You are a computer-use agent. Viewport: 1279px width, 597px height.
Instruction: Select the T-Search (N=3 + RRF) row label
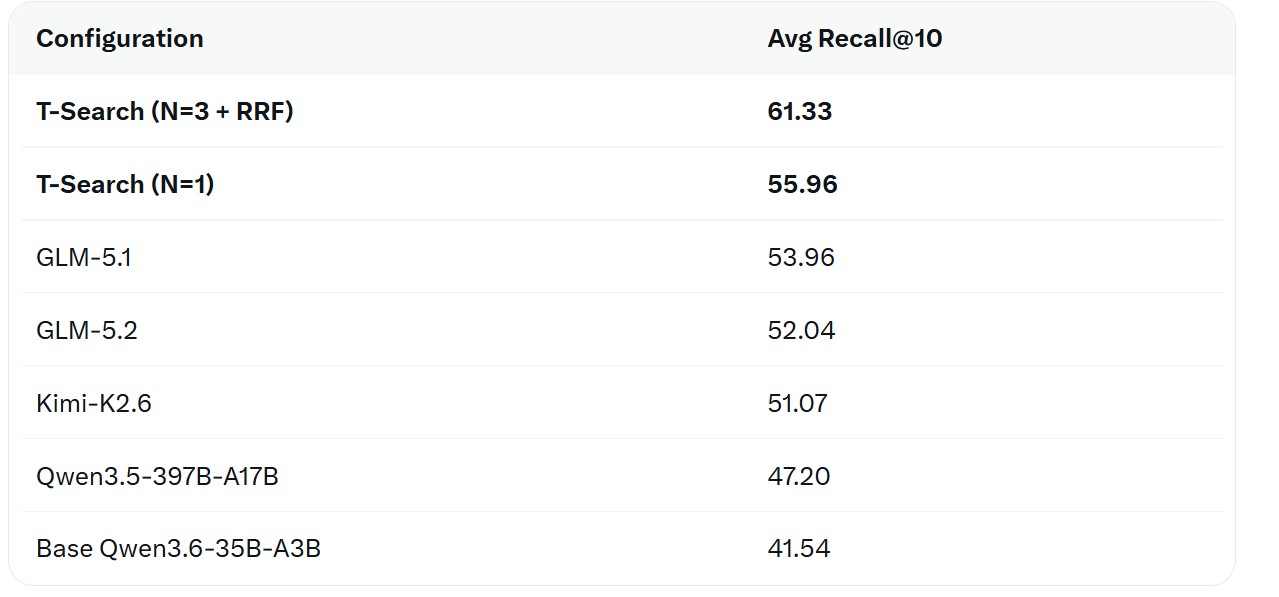pos(165,112)
